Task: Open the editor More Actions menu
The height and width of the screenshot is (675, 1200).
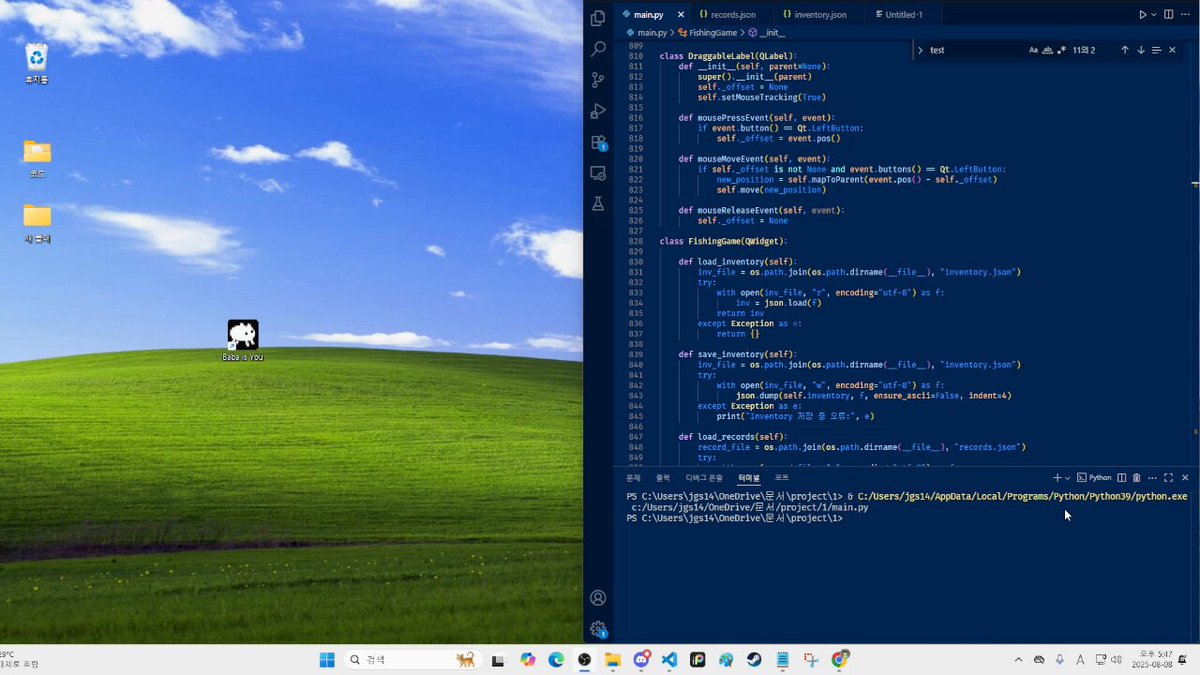Action: (1186, 15)
